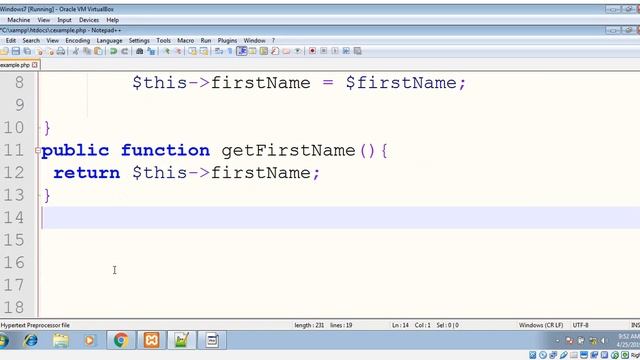Toggle the Word Wrap toolbar icon
This screenshot has width=640, height=360.
point(219,51)
